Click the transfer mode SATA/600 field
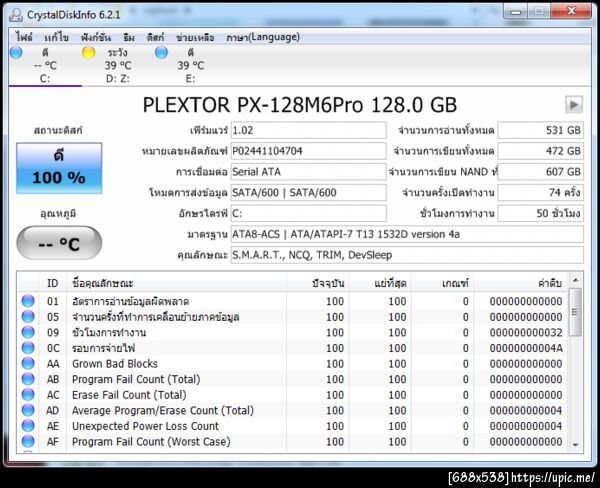 [x=308, y=192]
